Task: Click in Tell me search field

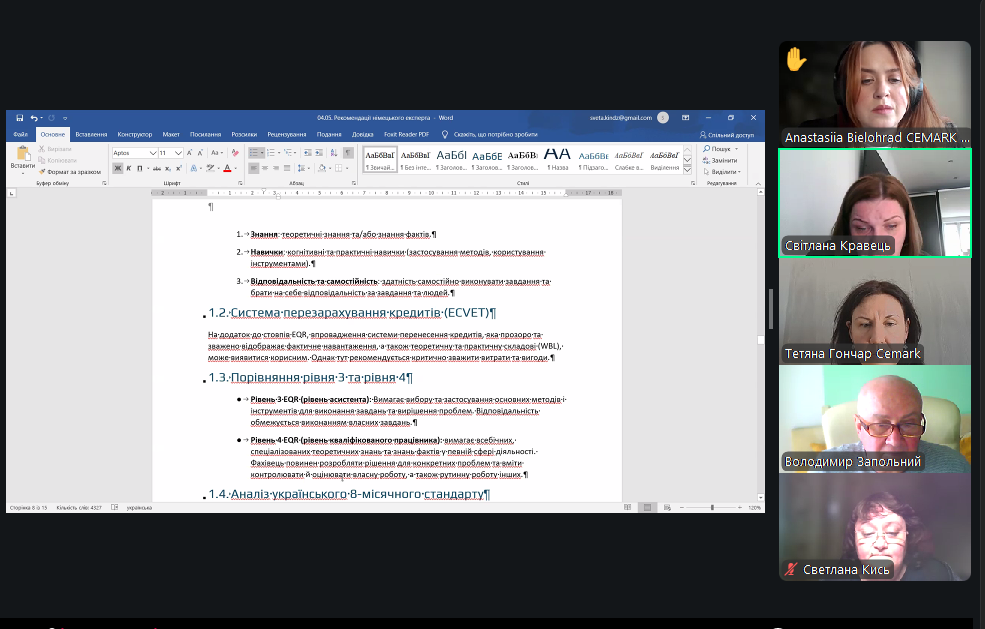Action: [495, 134]
